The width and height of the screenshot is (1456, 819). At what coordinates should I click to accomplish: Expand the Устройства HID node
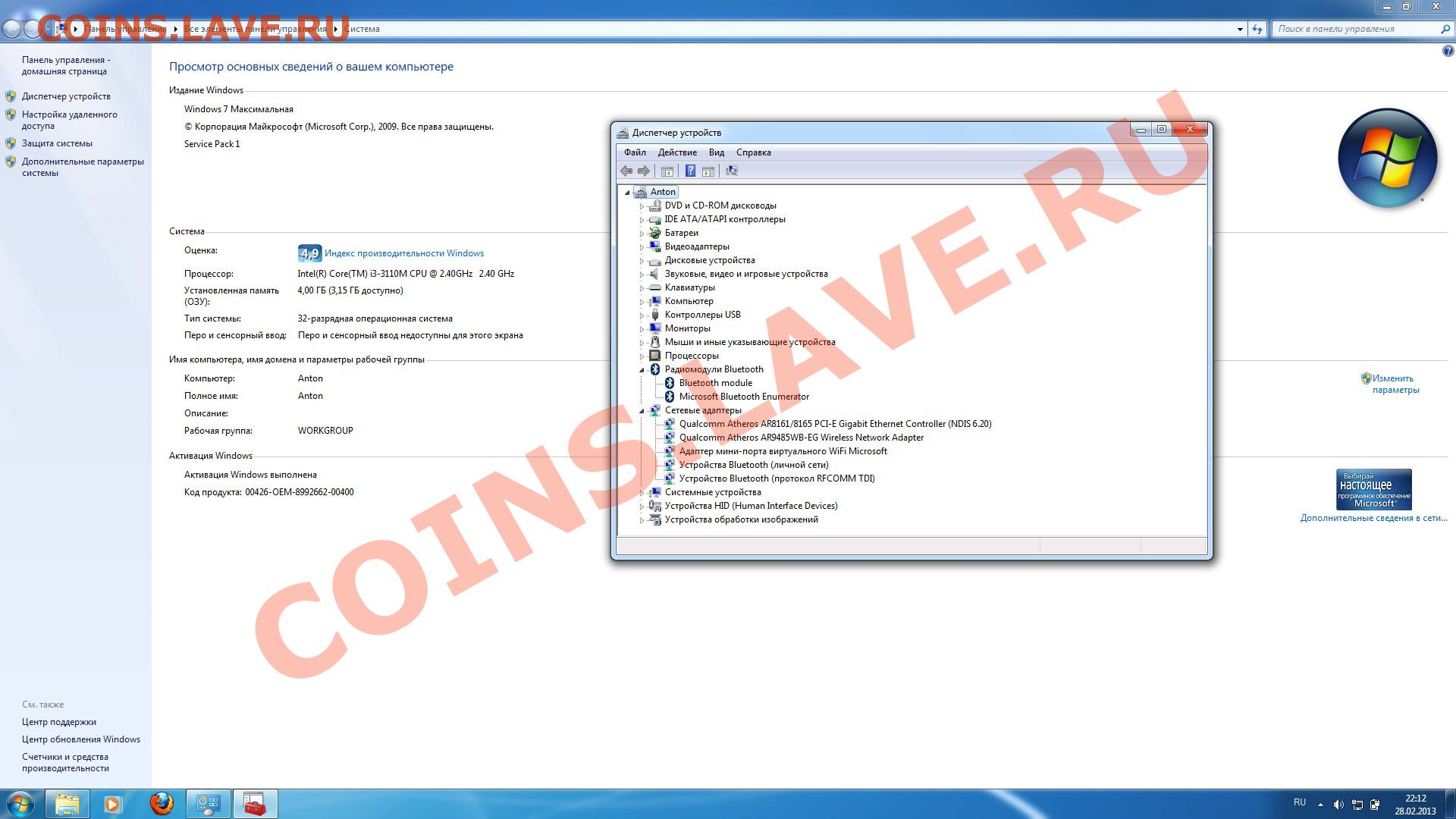pyautogui.click(x=642, y=507)
